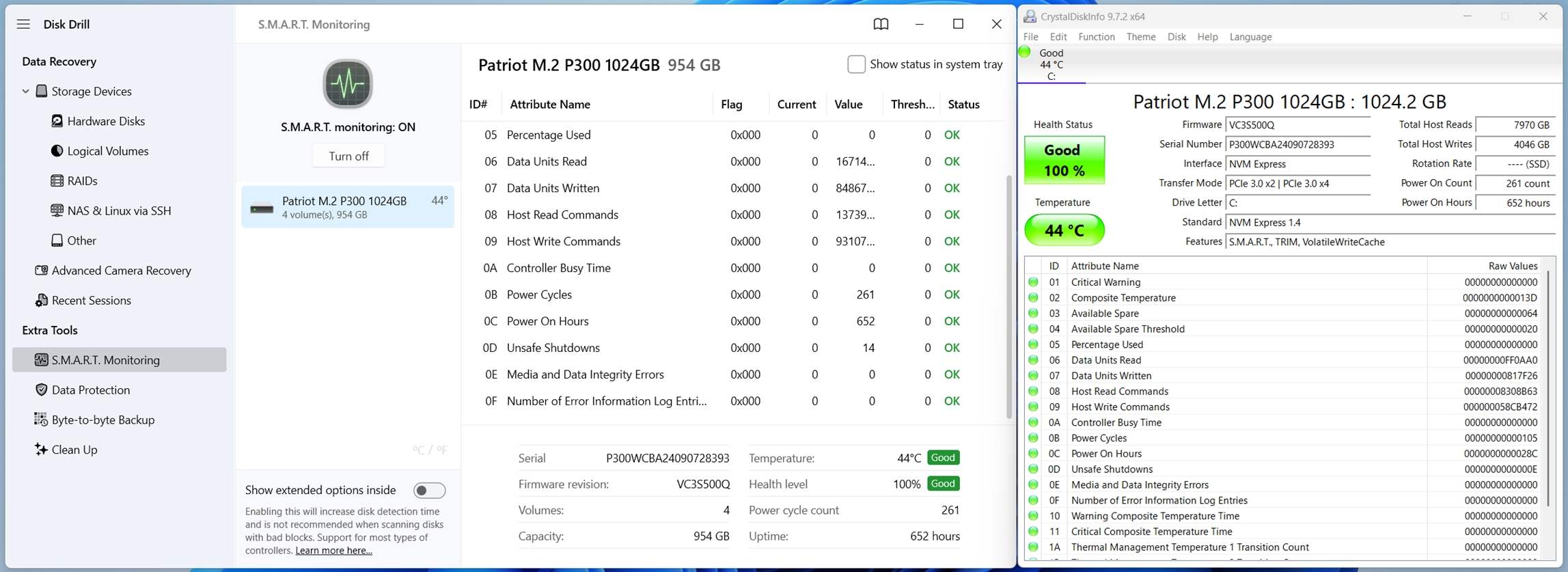Screen dimensions: 1568x572
Task: Enable Show status in system tray checkbox
Action: (856, 64)
